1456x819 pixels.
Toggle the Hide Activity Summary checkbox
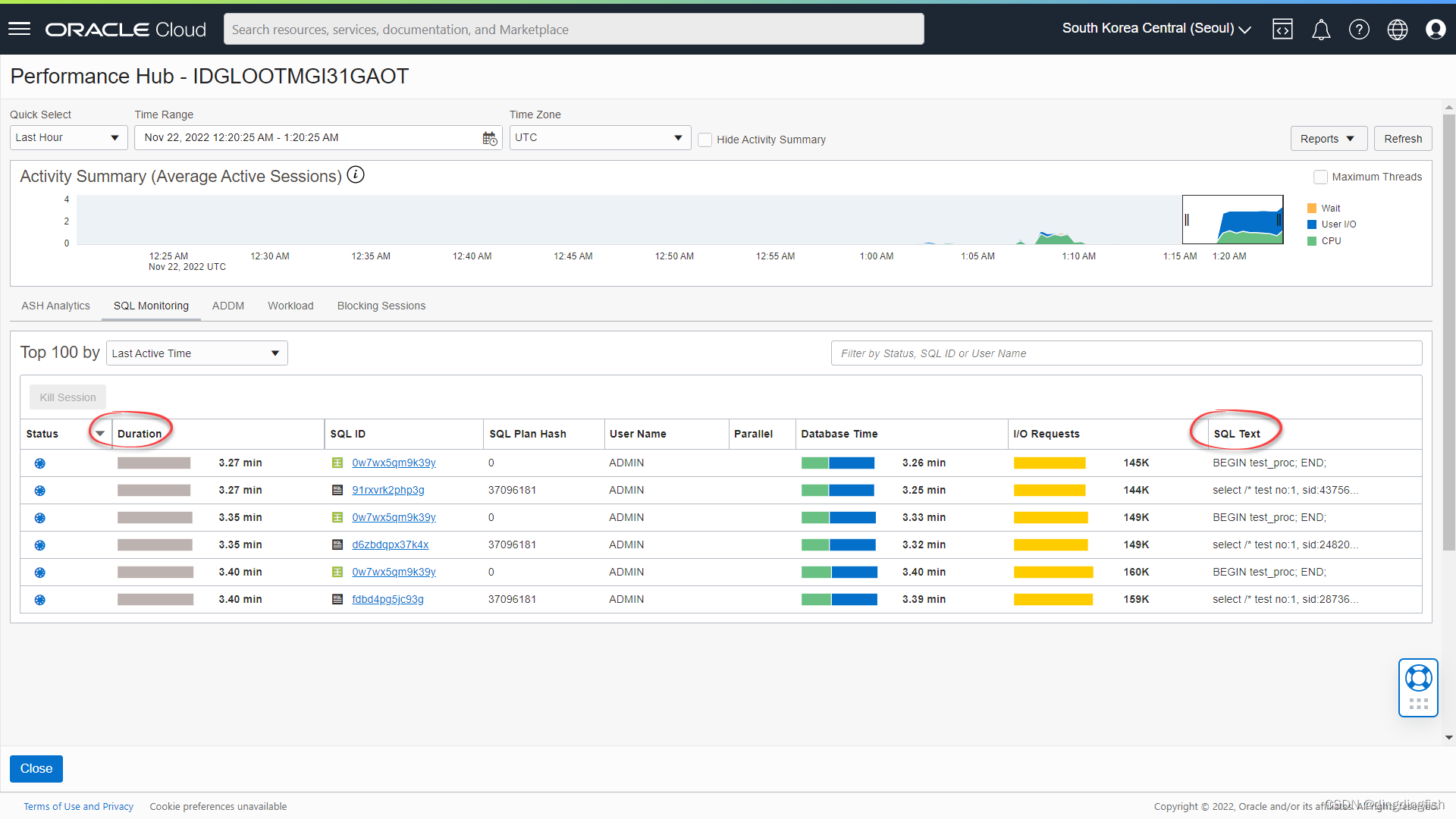point(705,140)
